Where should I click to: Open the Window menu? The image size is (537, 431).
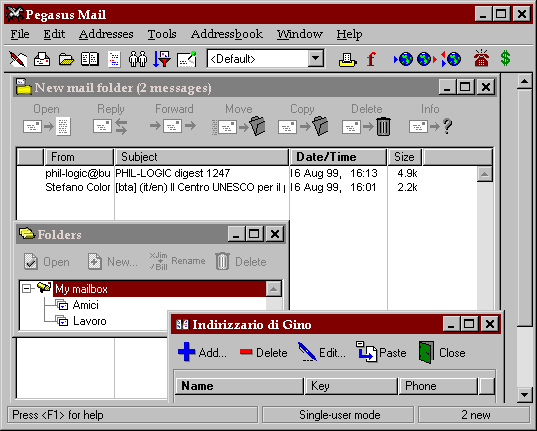click(300, 34)
